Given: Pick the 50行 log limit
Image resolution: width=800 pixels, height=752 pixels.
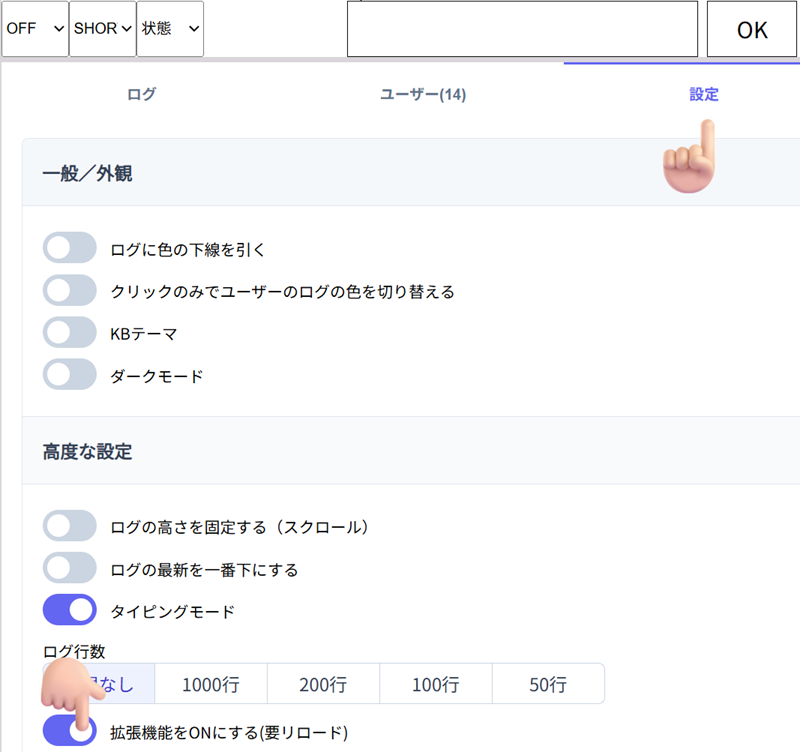Looking at the screenshot, I should tap(548, 685).
